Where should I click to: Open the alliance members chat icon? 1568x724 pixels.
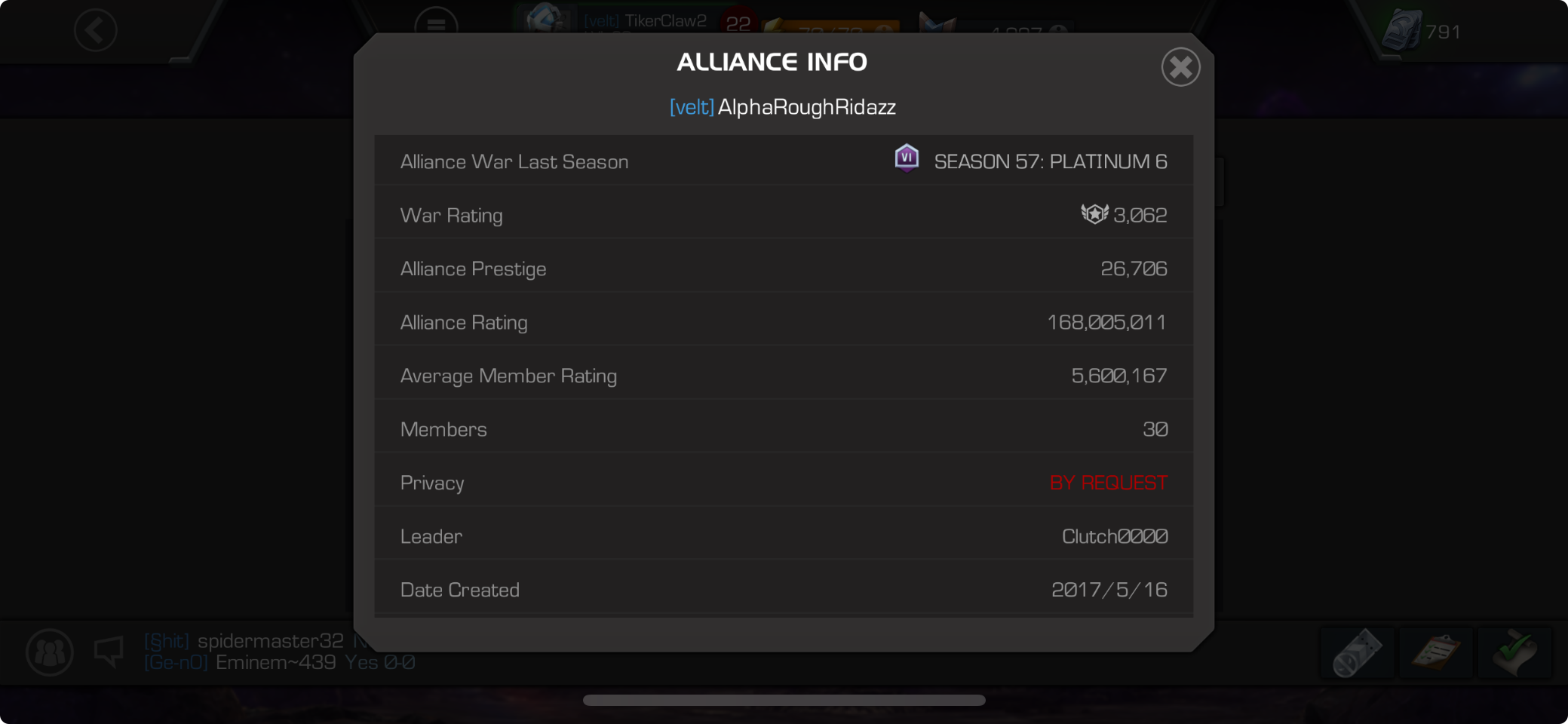pyautogui.click(x=50, y=652)
